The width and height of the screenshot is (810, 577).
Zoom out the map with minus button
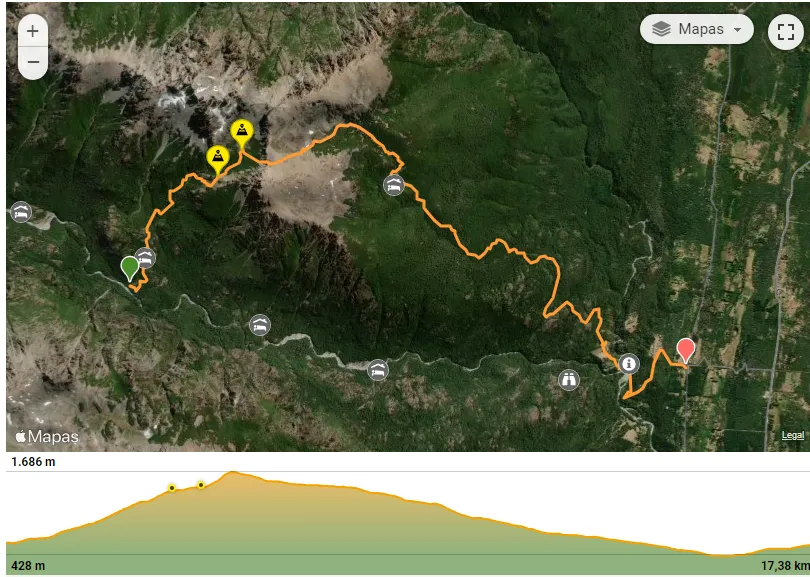click(x=33, y=63)
